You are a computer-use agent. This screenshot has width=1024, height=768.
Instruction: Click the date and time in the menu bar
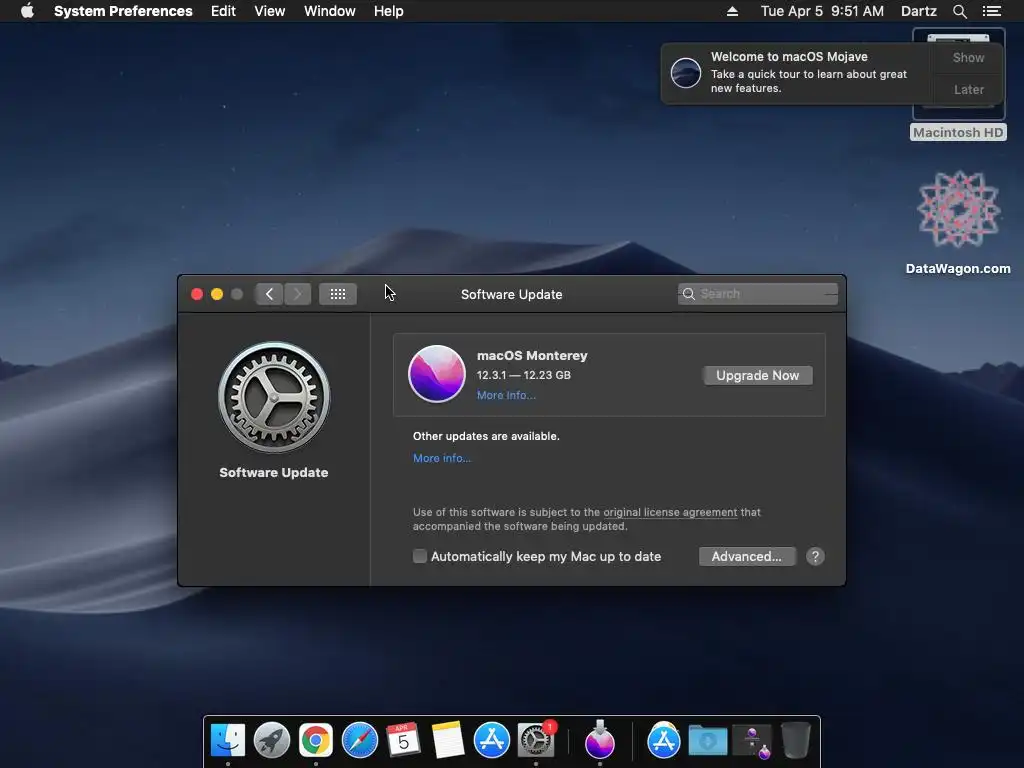point(822,11)
